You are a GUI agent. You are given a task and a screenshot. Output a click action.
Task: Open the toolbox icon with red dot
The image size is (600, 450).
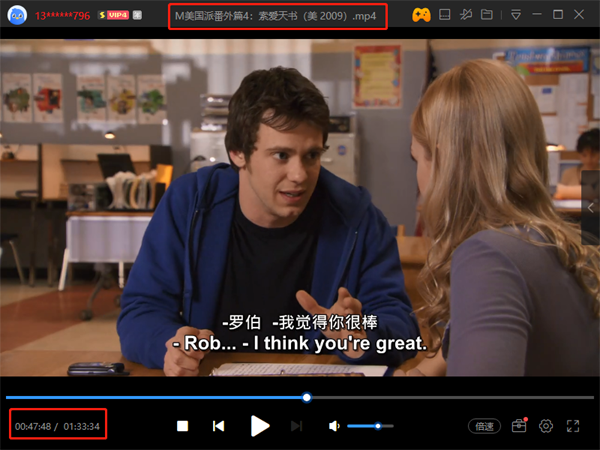[x=518, y=426]
